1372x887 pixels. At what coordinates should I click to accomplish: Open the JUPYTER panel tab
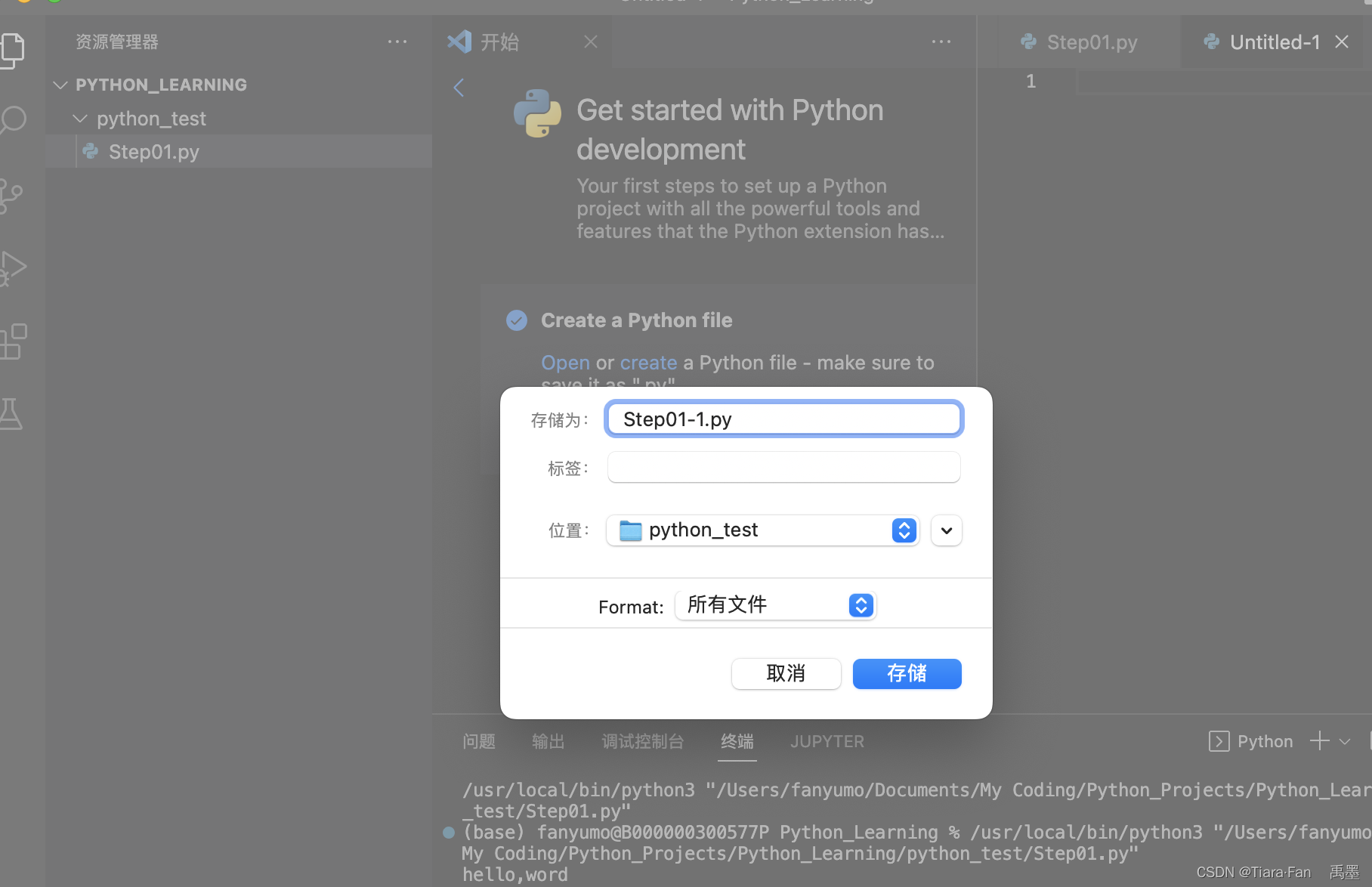point(827,741)
